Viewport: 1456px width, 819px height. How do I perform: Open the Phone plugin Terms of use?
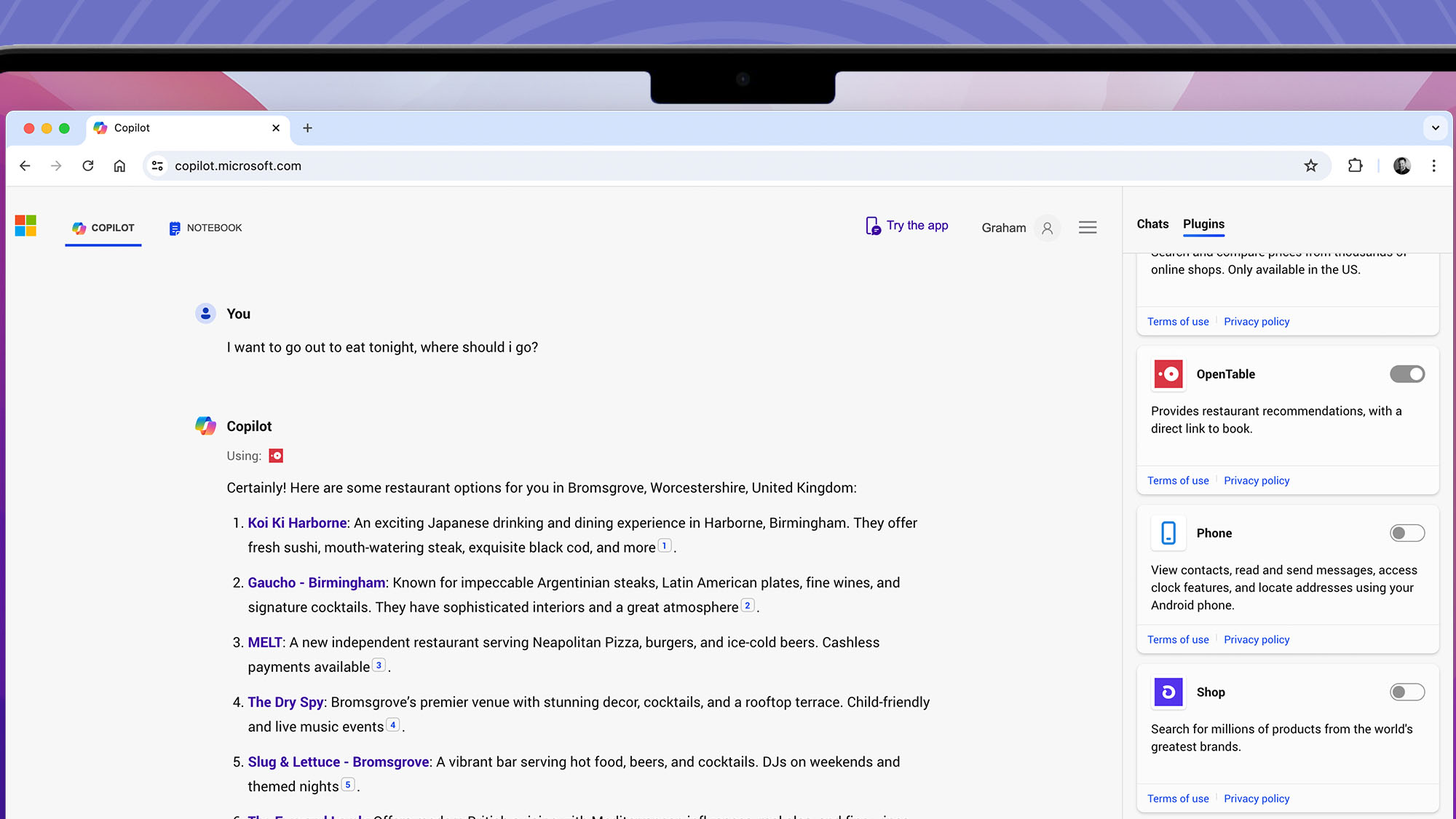(x=1178, y=640)
